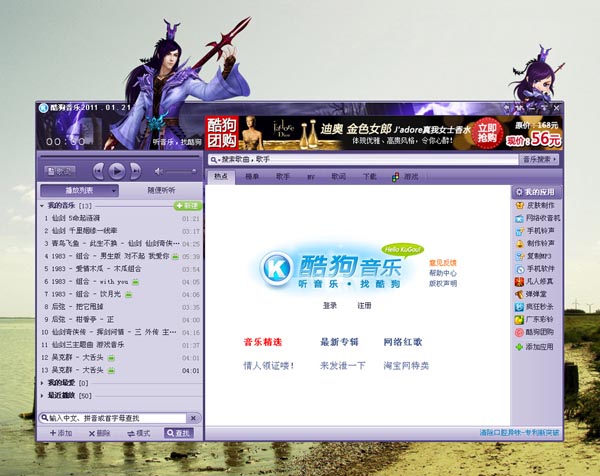Click green MV icon on song 6 with you
600x476 pixels.
[135, 282]
